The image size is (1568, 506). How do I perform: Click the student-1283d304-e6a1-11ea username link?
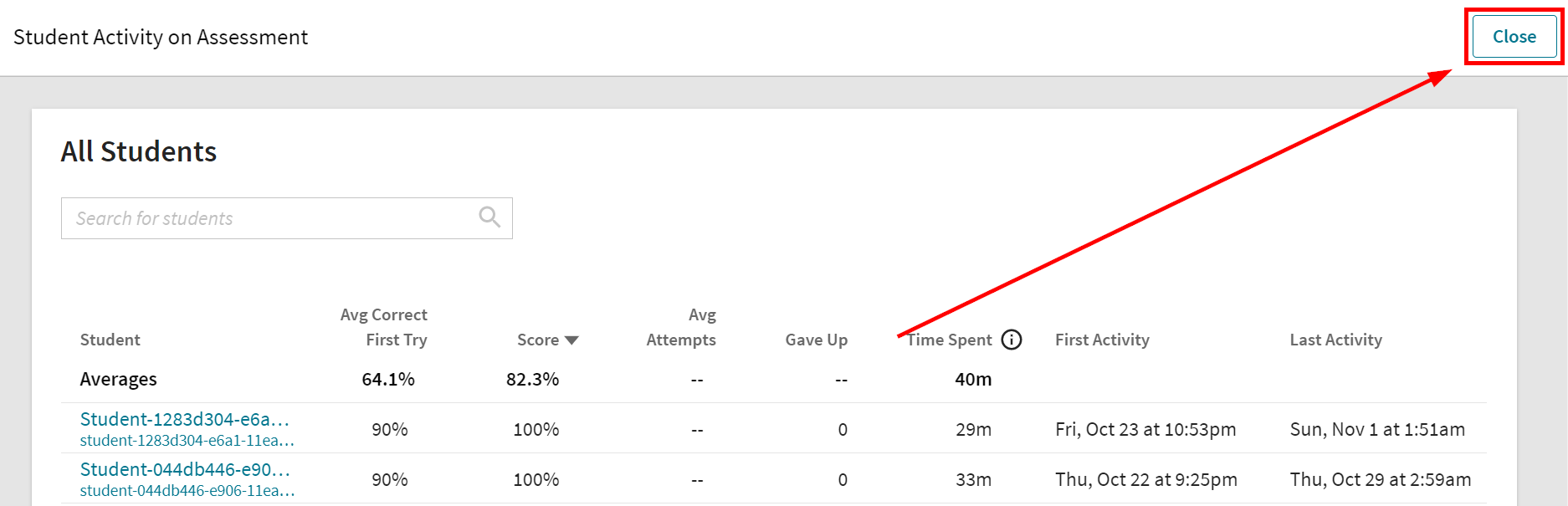187,441
